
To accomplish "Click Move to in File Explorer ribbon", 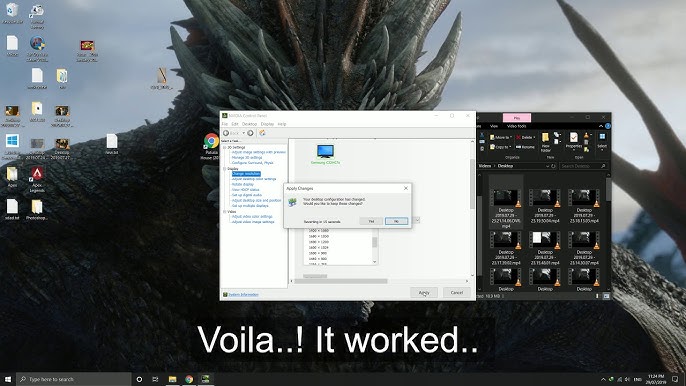I will tap(500, 137).
